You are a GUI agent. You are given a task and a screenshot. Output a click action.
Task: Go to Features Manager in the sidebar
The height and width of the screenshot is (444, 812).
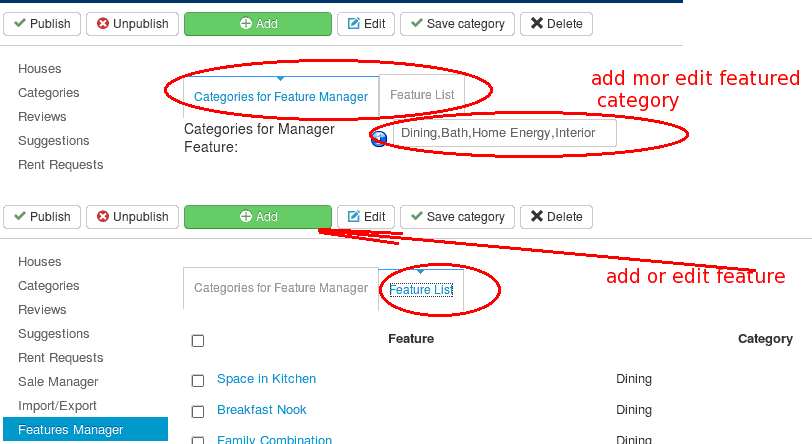[85, 429]
